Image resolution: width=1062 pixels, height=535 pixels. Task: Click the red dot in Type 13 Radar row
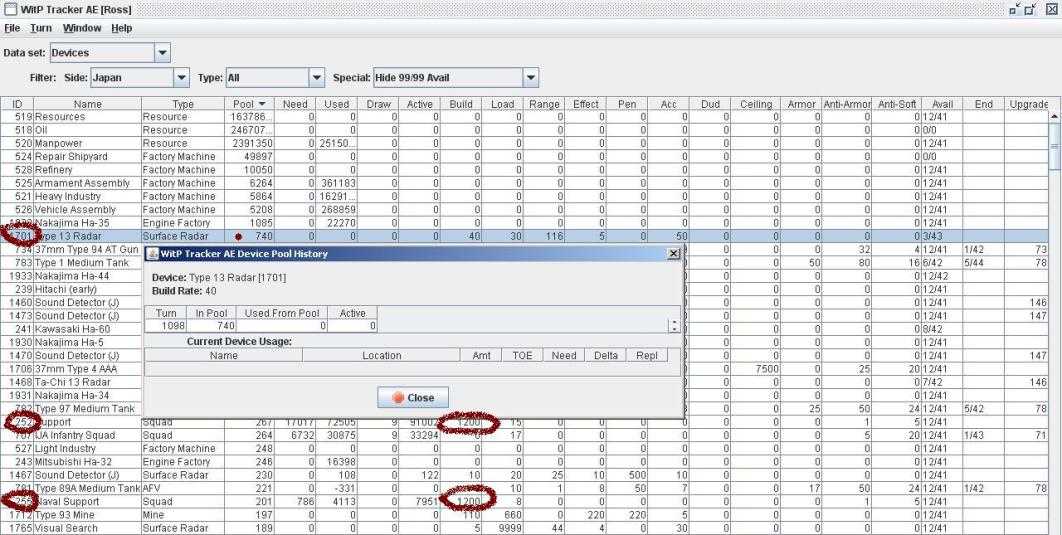tap(238, 236)
